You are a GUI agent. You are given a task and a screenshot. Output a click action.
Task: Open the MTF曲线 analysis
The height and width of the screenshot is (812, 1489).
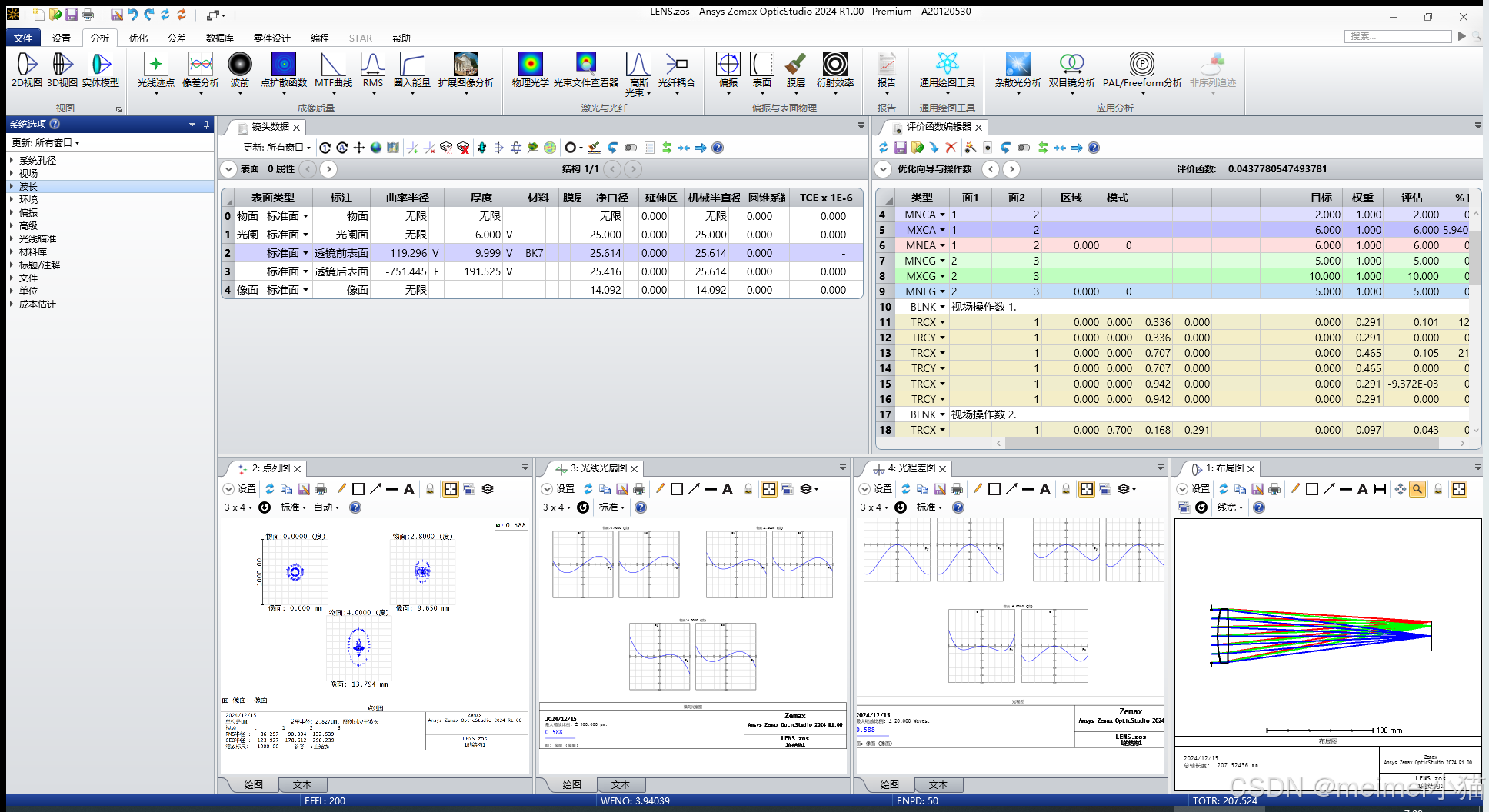coord(333,73)
